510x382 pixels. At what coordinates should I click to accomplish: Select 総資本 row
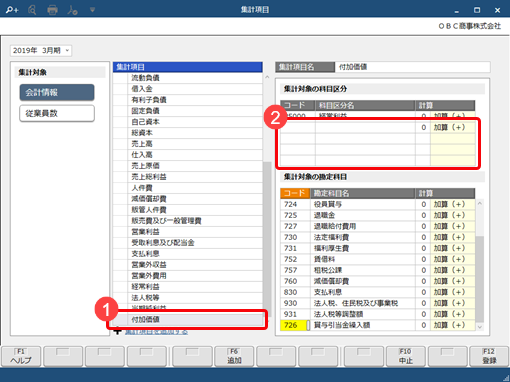188,133
